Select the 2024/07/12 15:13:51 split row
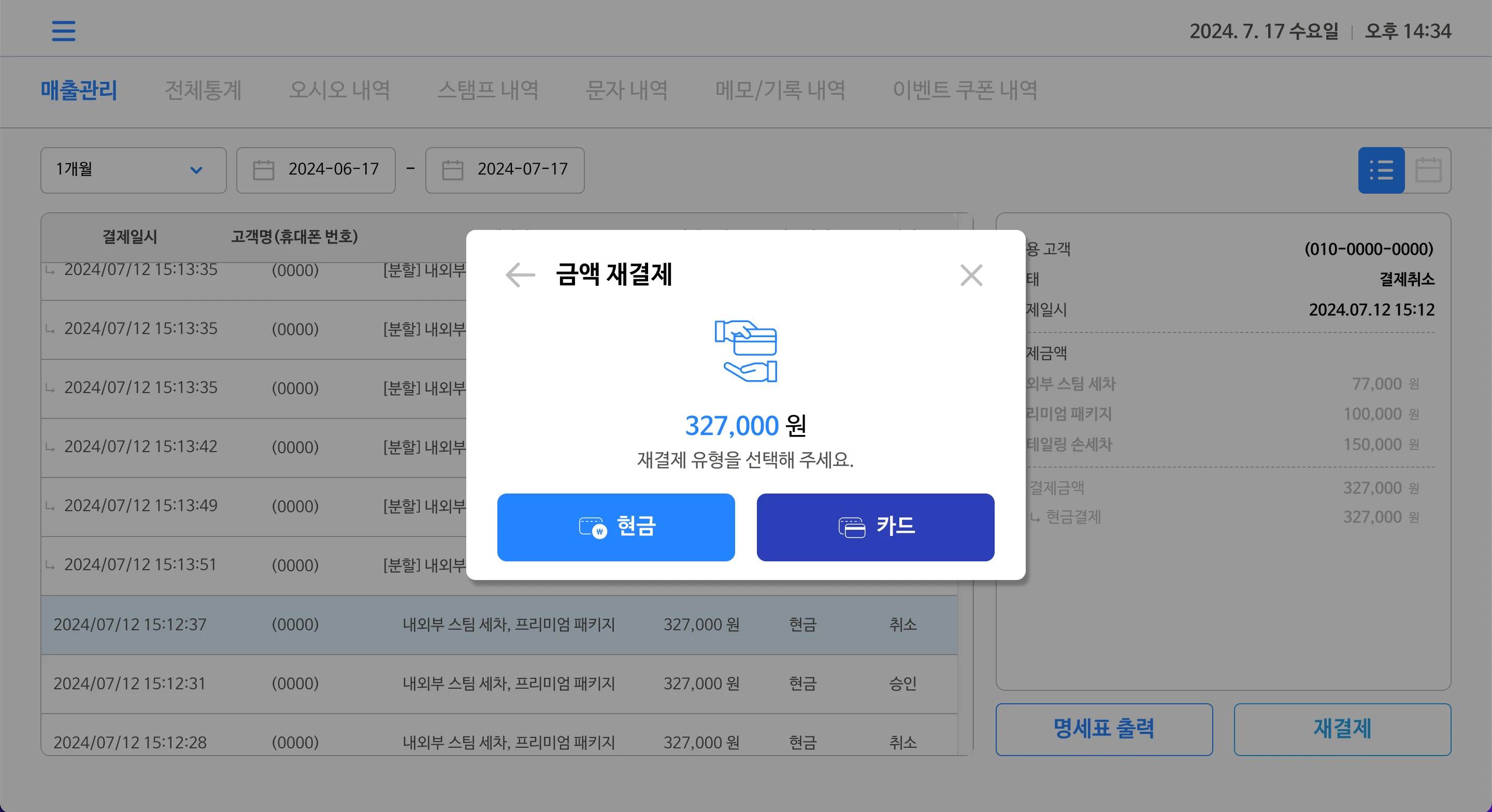The width and height of the screenshot is (1492, 812). pos(254,565)
